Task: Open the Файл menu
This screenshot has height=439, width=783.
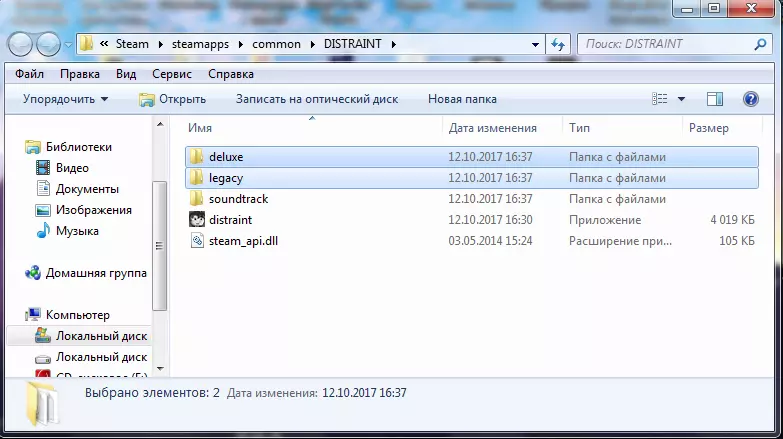Action: [29, 74]
